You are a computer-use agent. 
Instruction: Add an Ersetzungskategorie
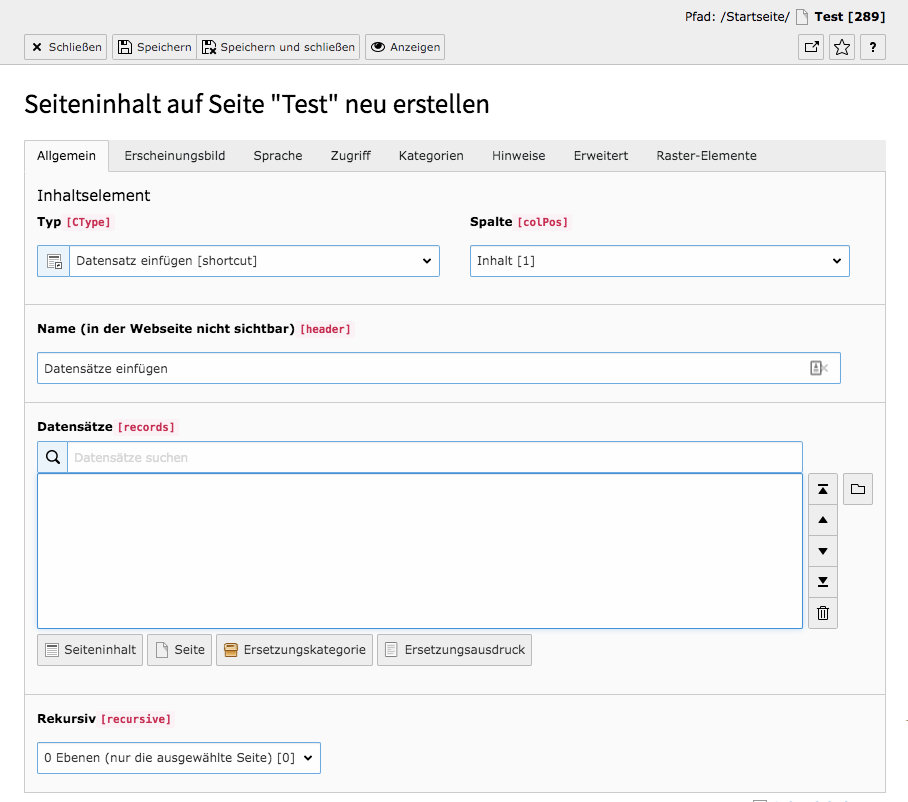[x=294, y=649]
